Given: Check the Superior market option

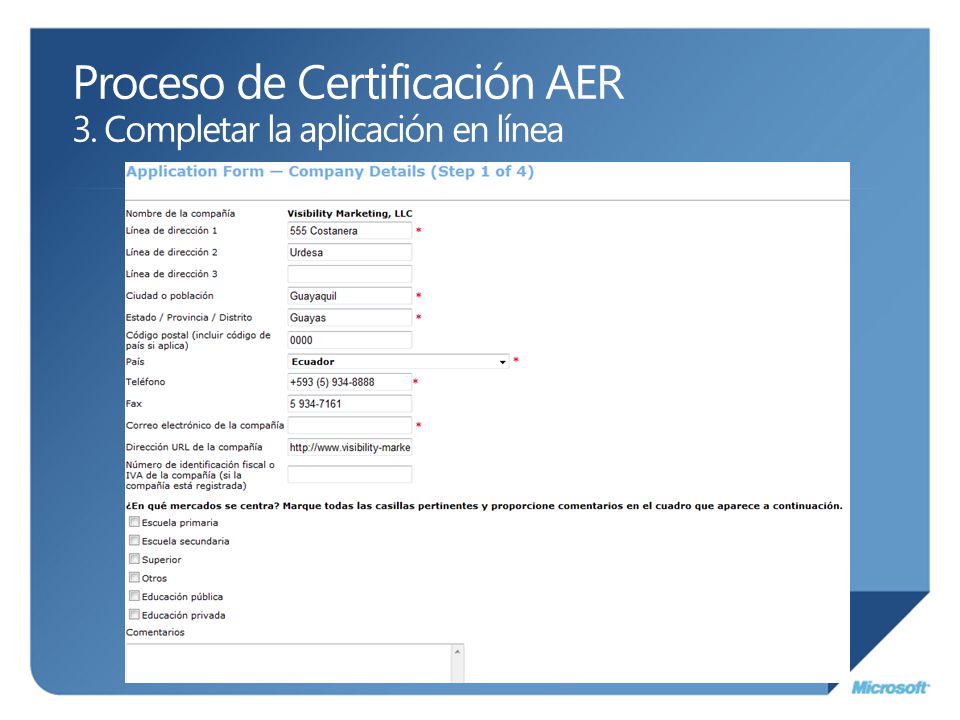Looking at the screenshot, I should (134, 559).
